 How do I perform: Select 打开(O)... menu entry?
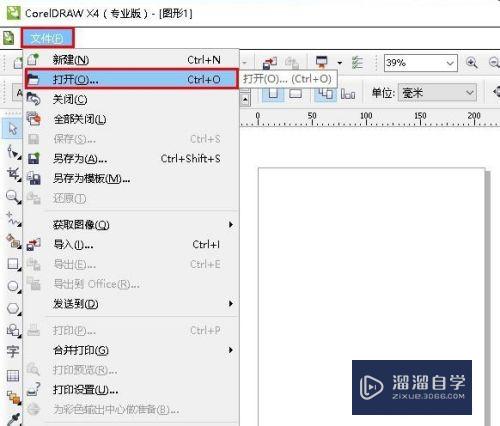click(x=131, y=79)
